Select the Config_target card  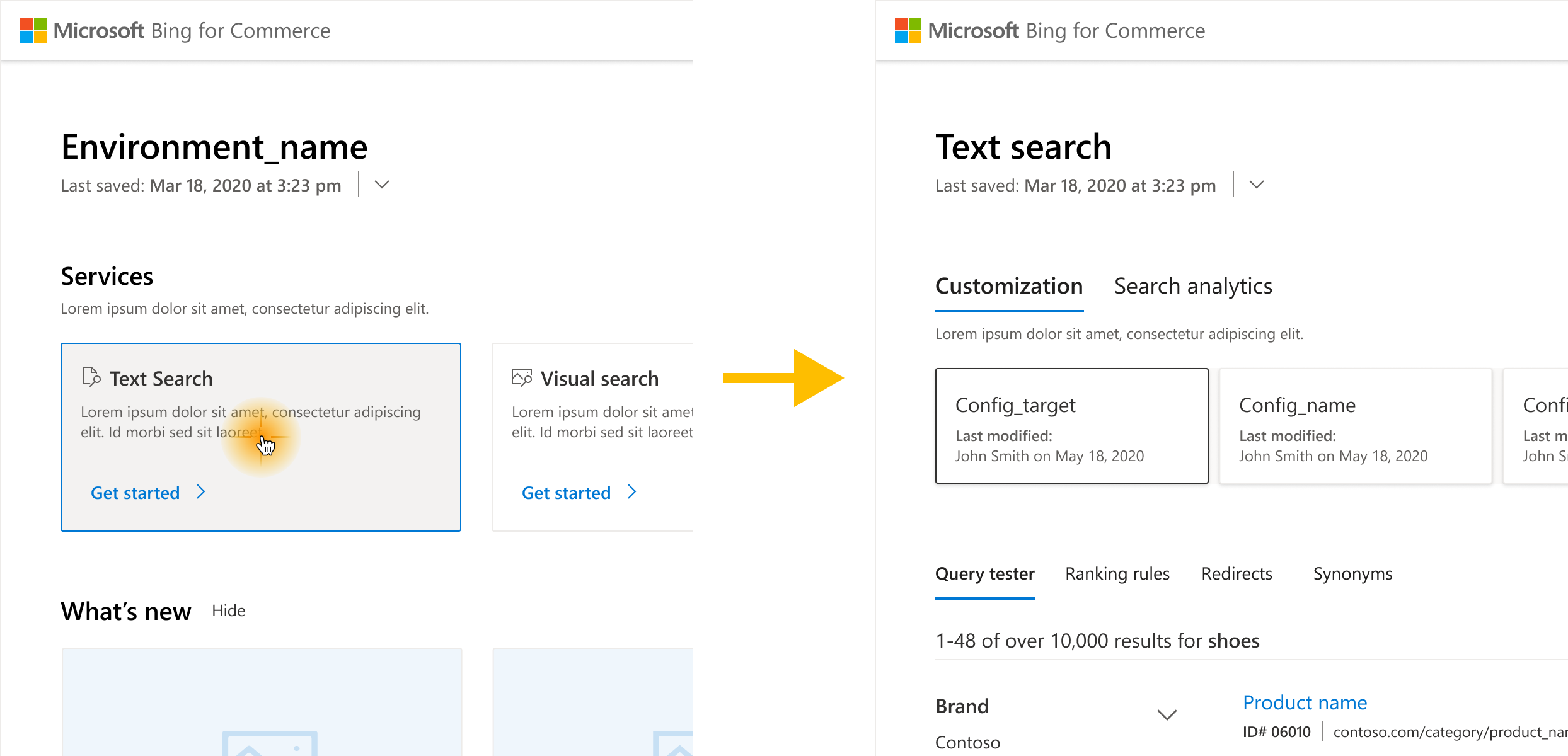(x=1072, y=426)
